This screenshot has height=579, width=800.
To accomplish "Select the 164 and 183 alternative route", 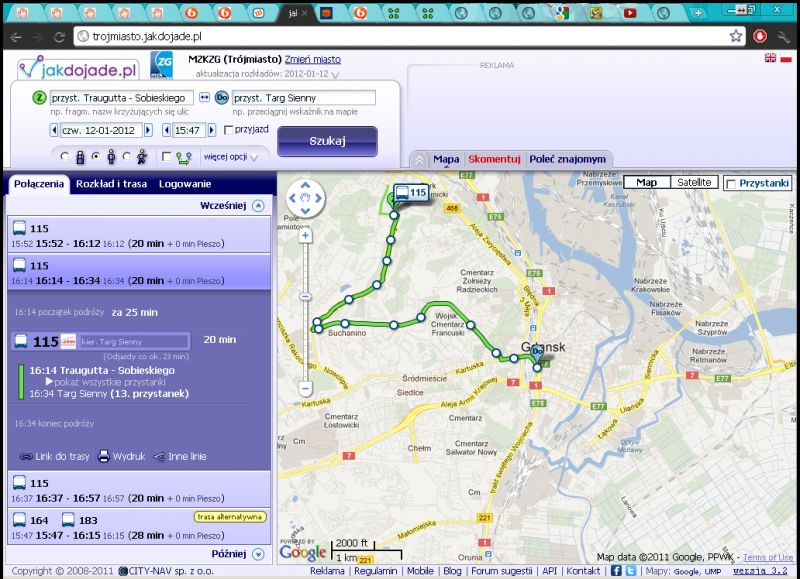I will coord(139,527).
